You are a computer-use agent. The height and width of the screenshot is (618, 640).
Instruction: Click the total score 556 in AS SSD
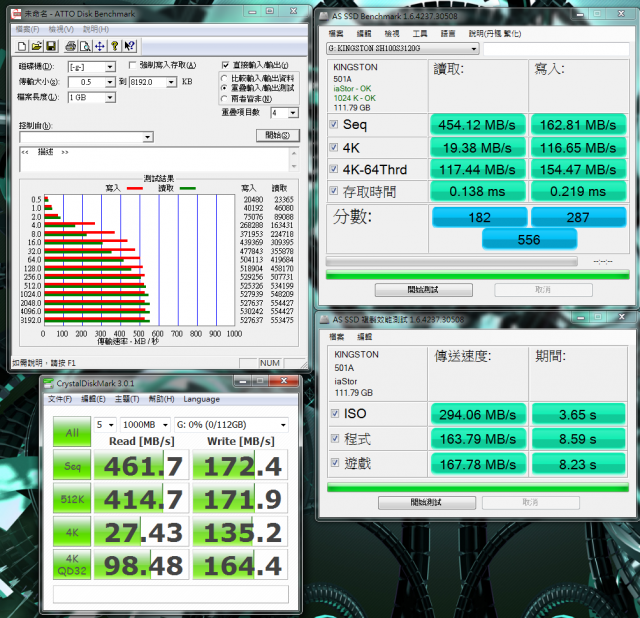point(529,239)
